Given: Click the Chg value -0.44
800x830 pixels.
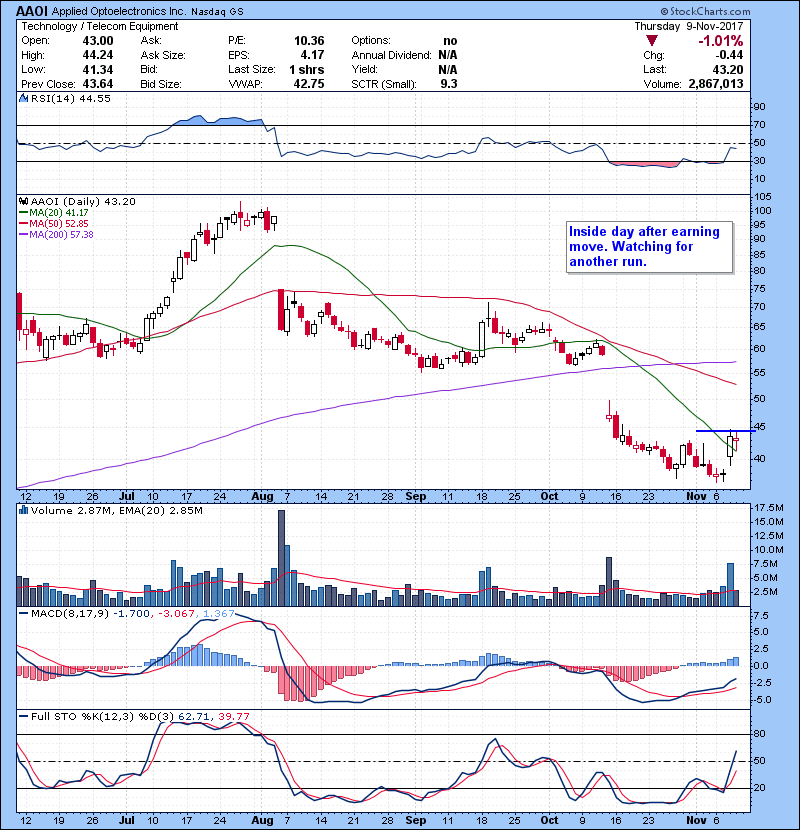Looking at the screenshot, I should point(729,55).
